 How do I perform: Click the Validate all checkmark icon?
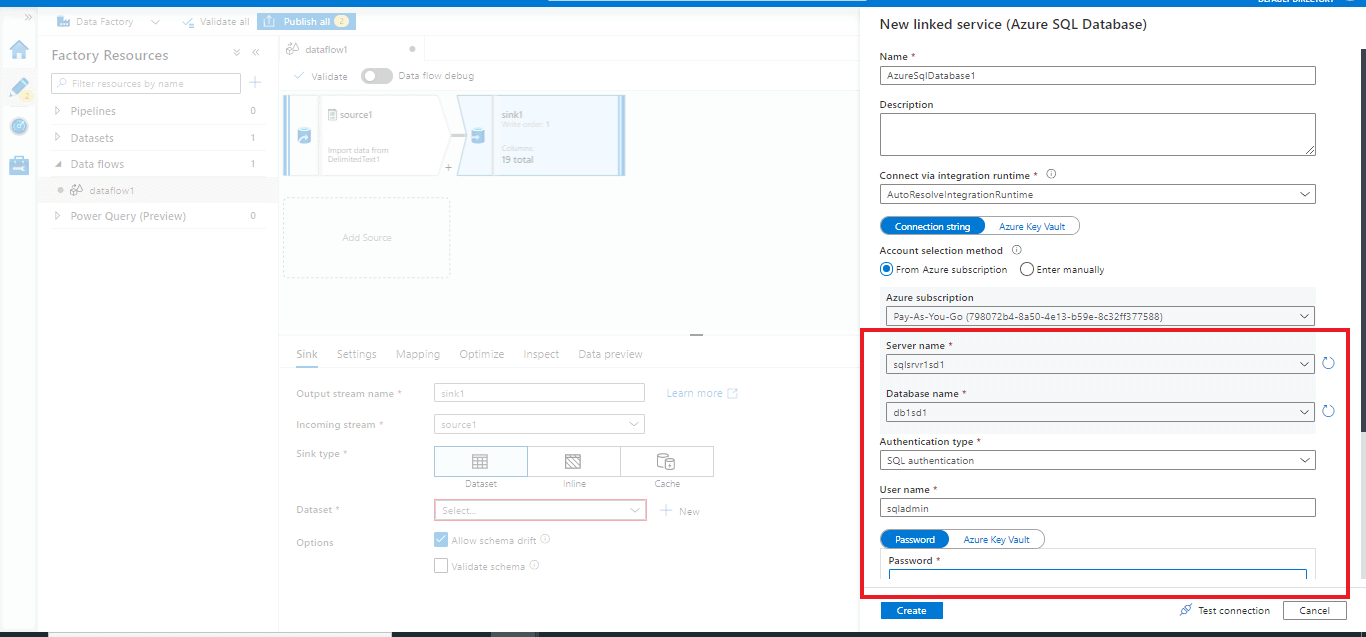point(189,21)
